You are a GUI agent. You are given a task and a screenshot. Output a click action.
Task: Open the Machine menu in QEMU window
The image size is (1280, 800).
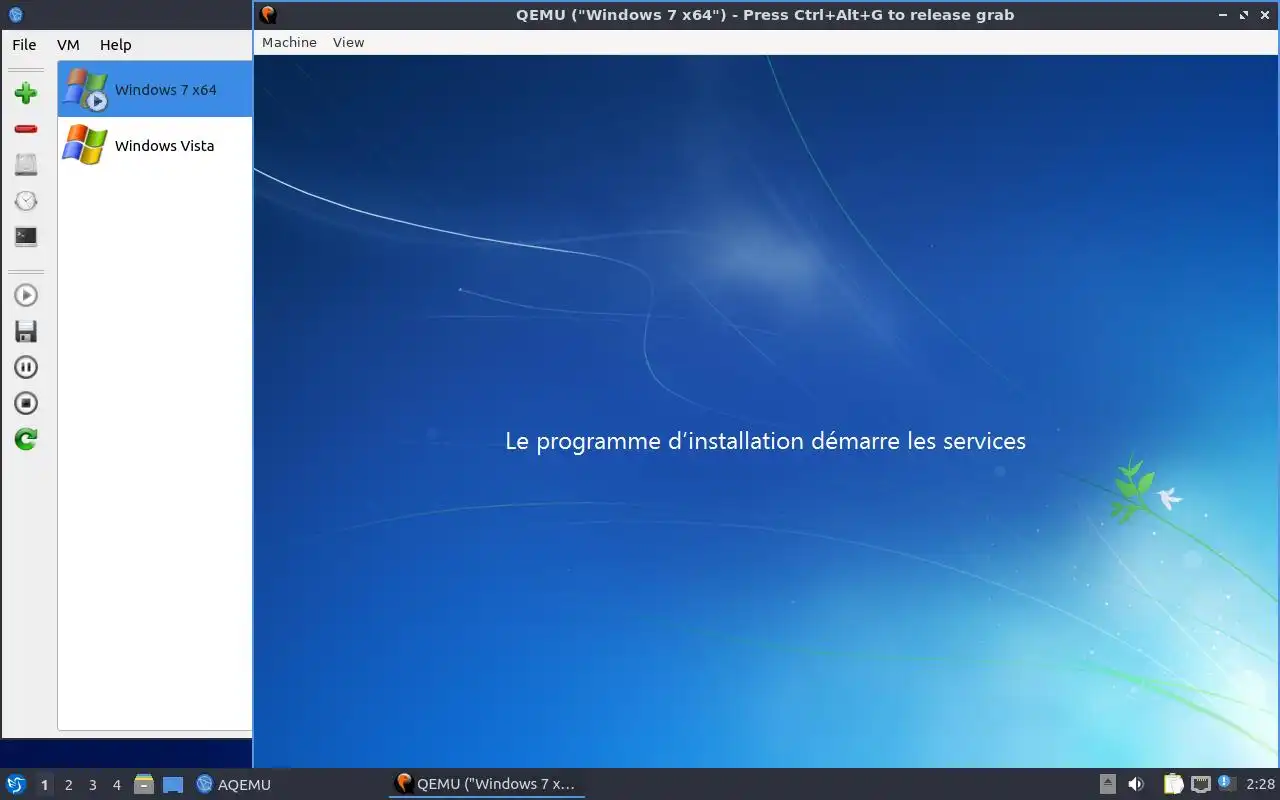289,42
